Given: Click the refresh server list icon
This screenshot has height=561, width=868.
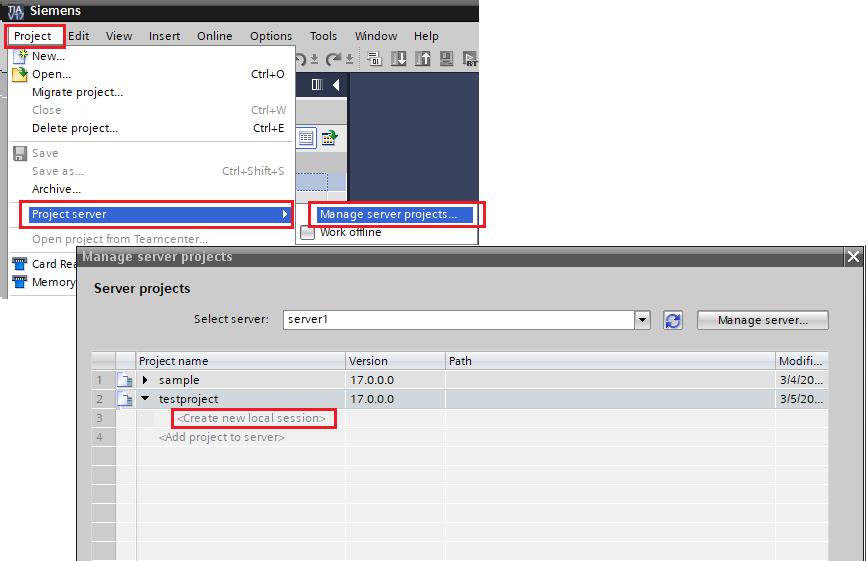Looking at the screenshot, I should pyautogui.click(x=673, y=320).
